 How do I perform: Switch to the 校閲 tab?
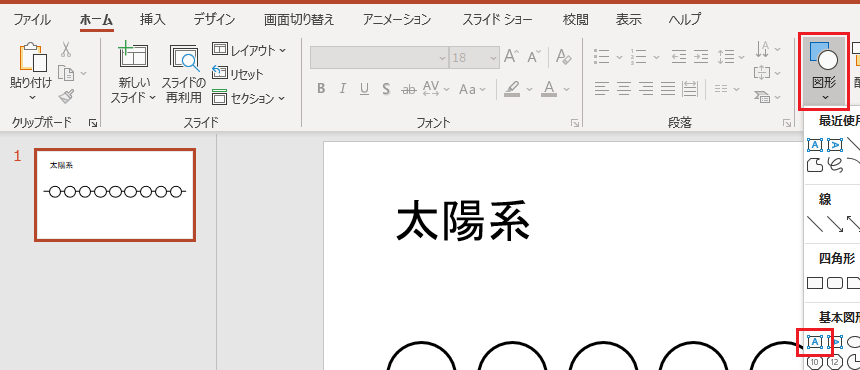[x=575, y=20]
